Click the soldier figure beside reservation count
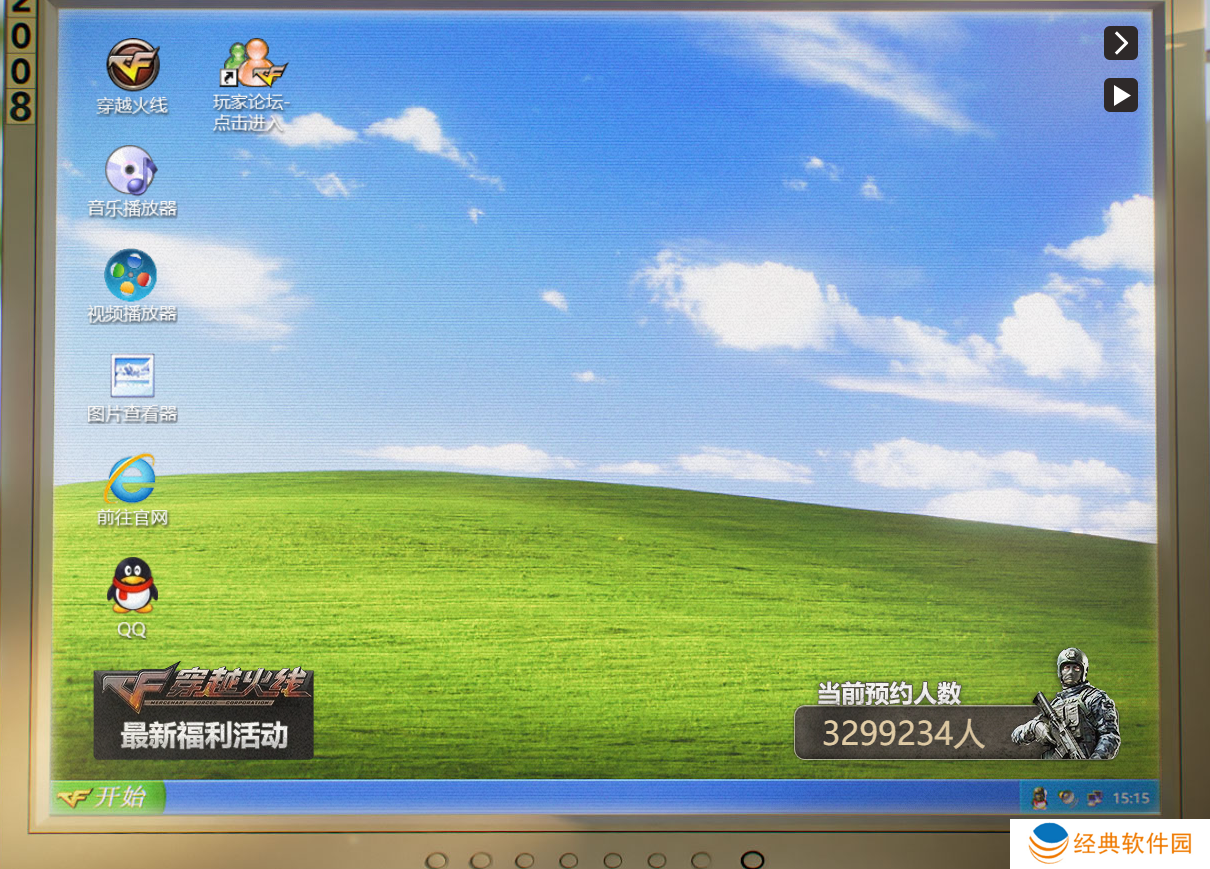This screenshot has height=869, width=1210. [x=1067, y=703]
